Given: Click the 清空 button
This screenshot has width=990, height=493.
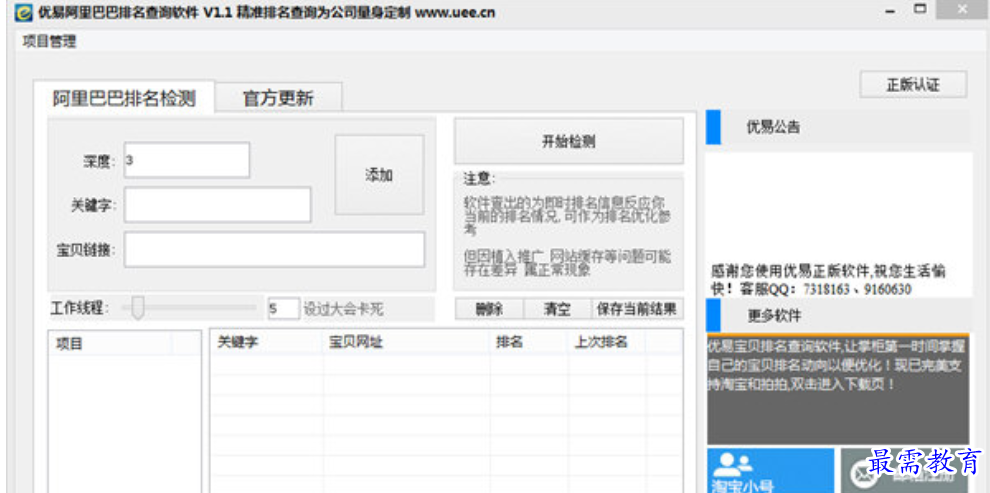Looking at the screenshot, I should click(558, 309).
